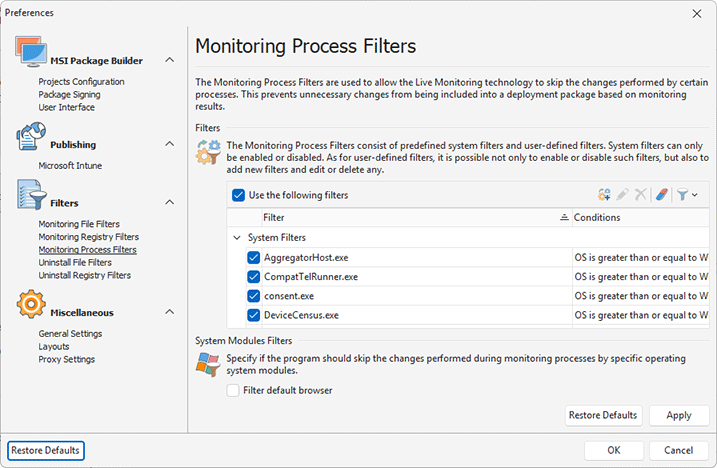Collapse the Filters sidebar section
This screenshot has width=717, height=468.
point(169,203)
